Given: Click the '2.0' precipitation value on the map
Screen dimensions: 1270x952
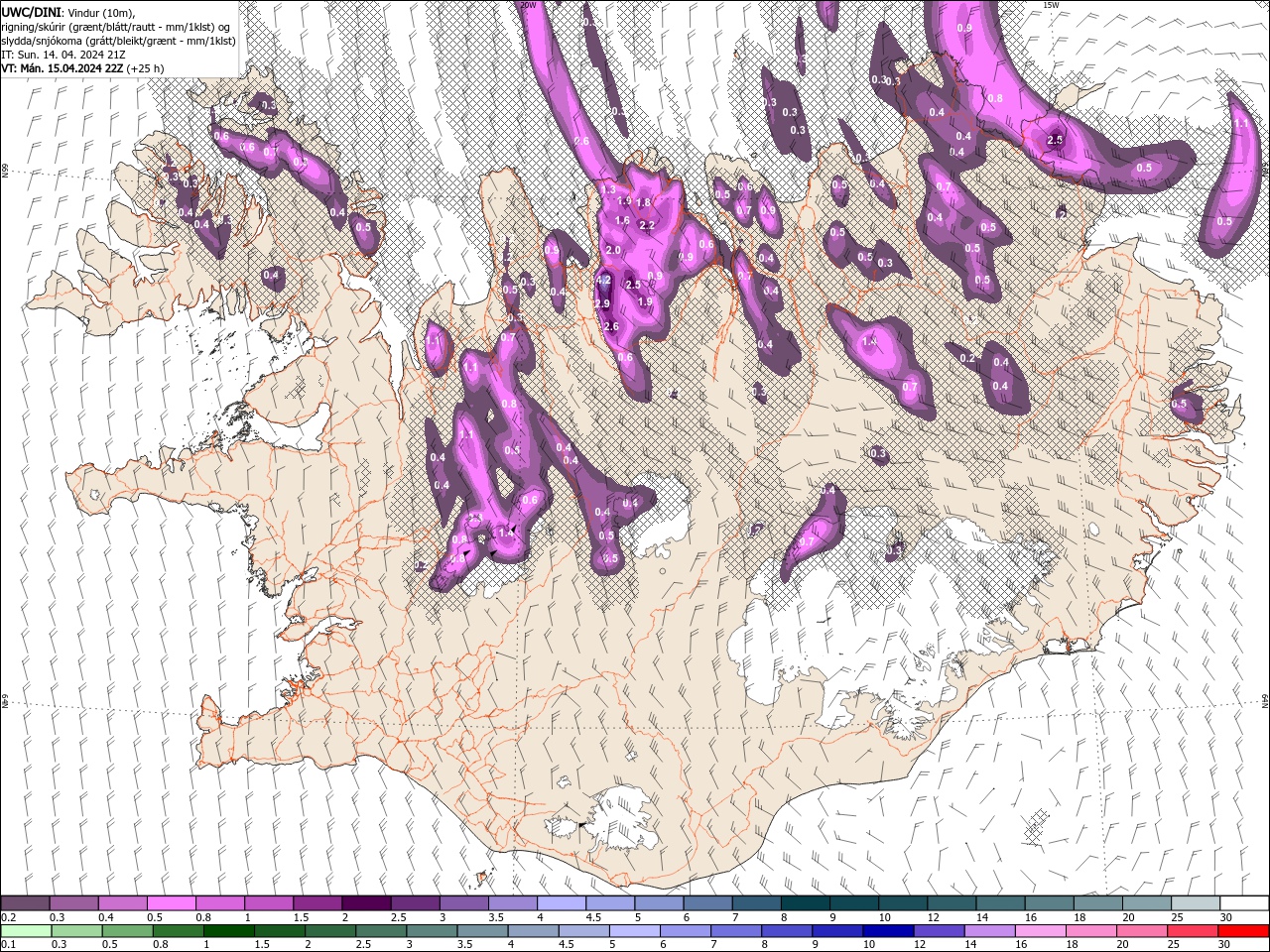Looking at the screenshot, I should pyautogui.click(x=612, y=250).
